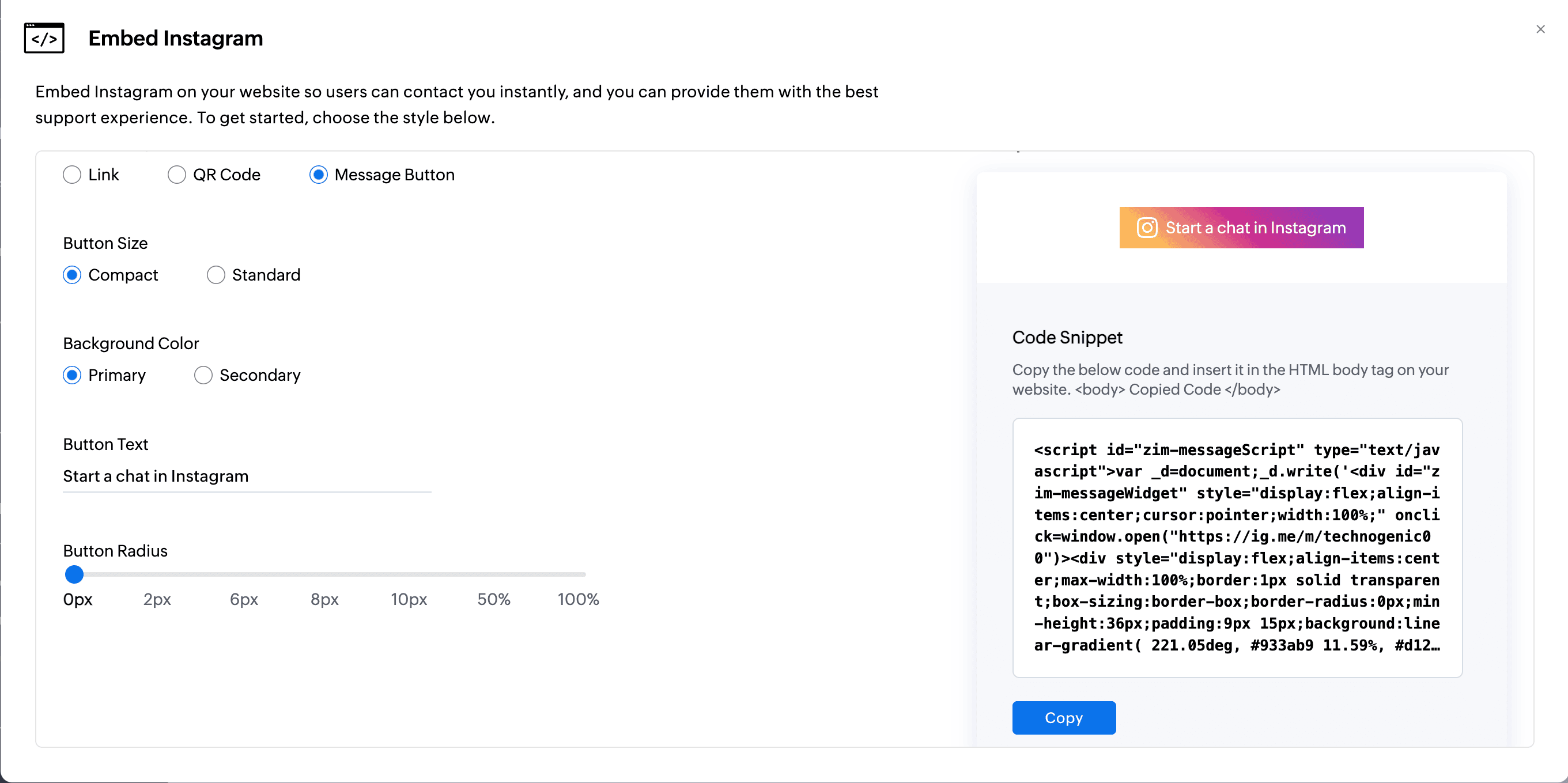Choose Secondary background color

203,376
